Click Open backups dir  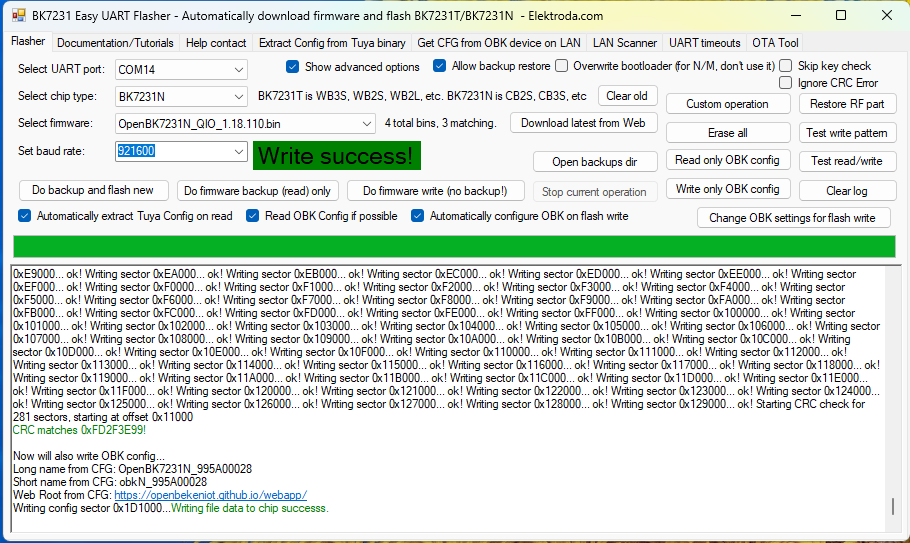point(594,162)
